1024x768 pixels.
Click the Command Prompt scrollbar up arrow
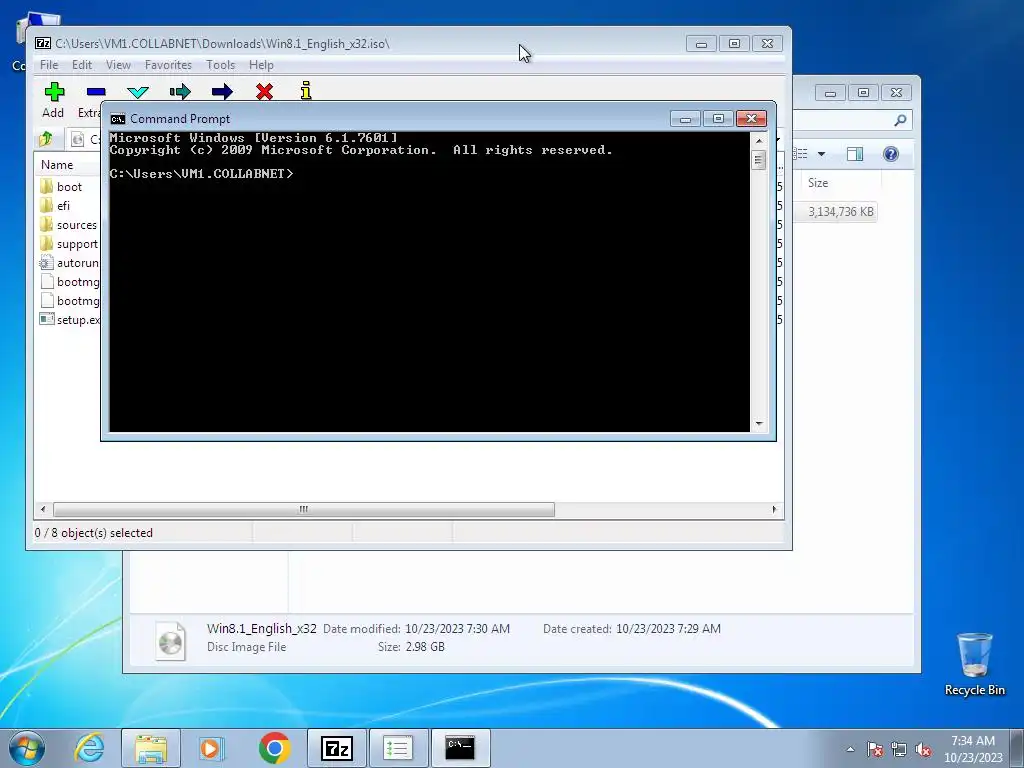coord(759,140)
